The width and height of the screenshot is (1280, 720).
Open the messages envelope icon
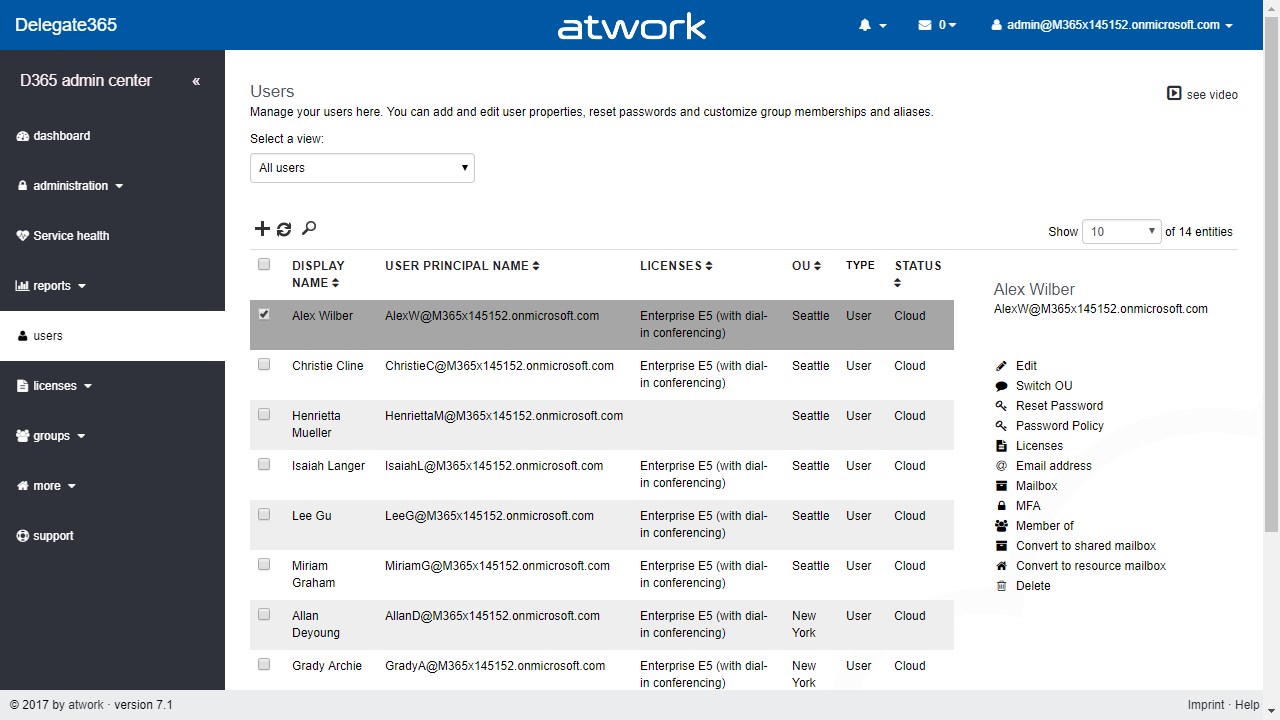pos(925,25)
